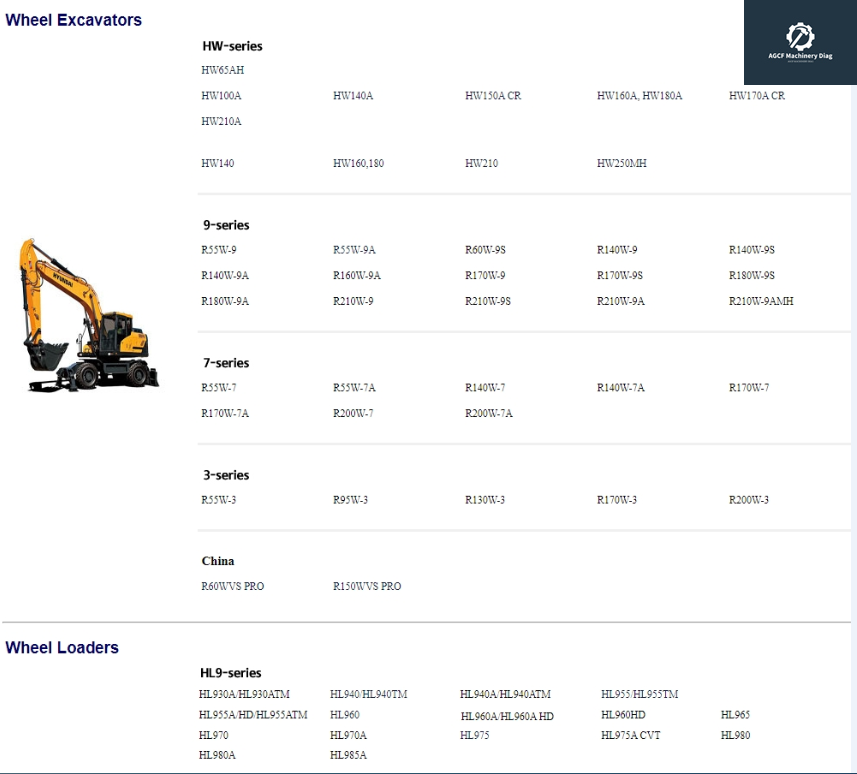
Task: Open the HW250MH model link
Action: pyautogui.click(x=621, y=163)
